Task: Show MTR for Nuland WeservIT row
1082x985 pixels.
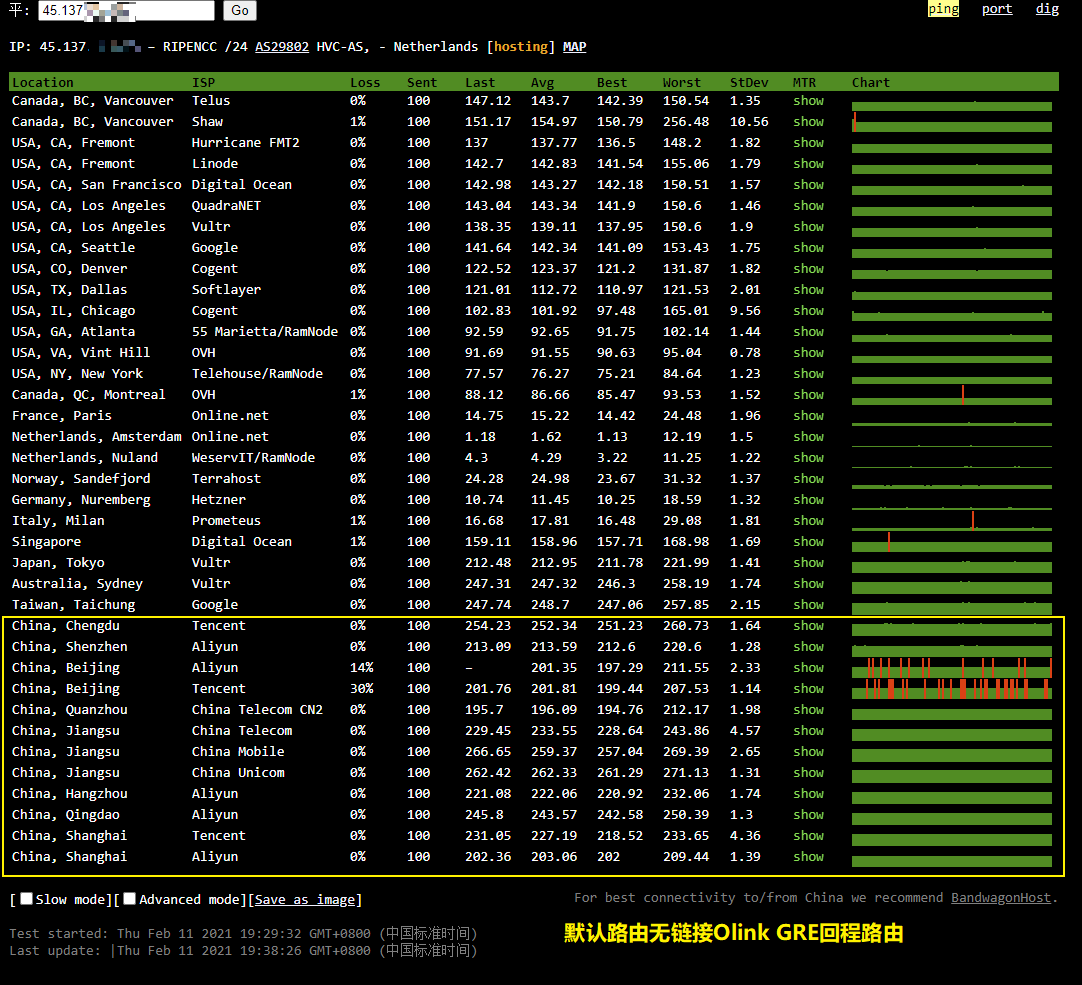Action: tap(808, 458)
